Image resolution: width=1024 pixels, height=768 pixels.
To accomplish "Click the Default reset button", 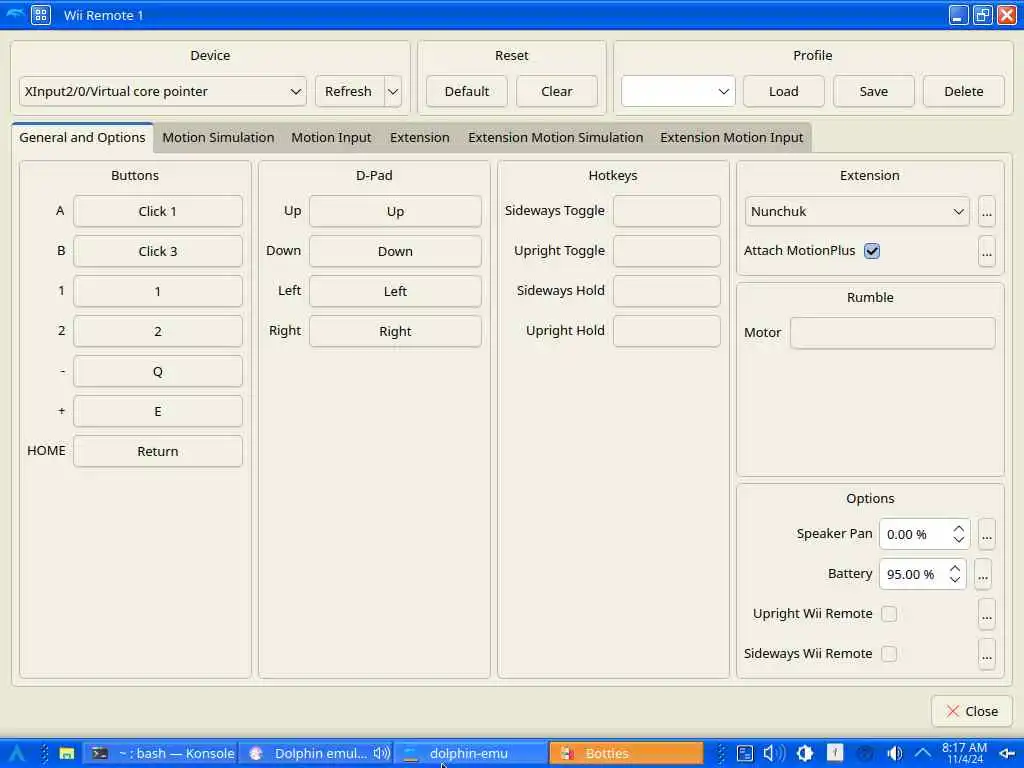I will point(467,91).
